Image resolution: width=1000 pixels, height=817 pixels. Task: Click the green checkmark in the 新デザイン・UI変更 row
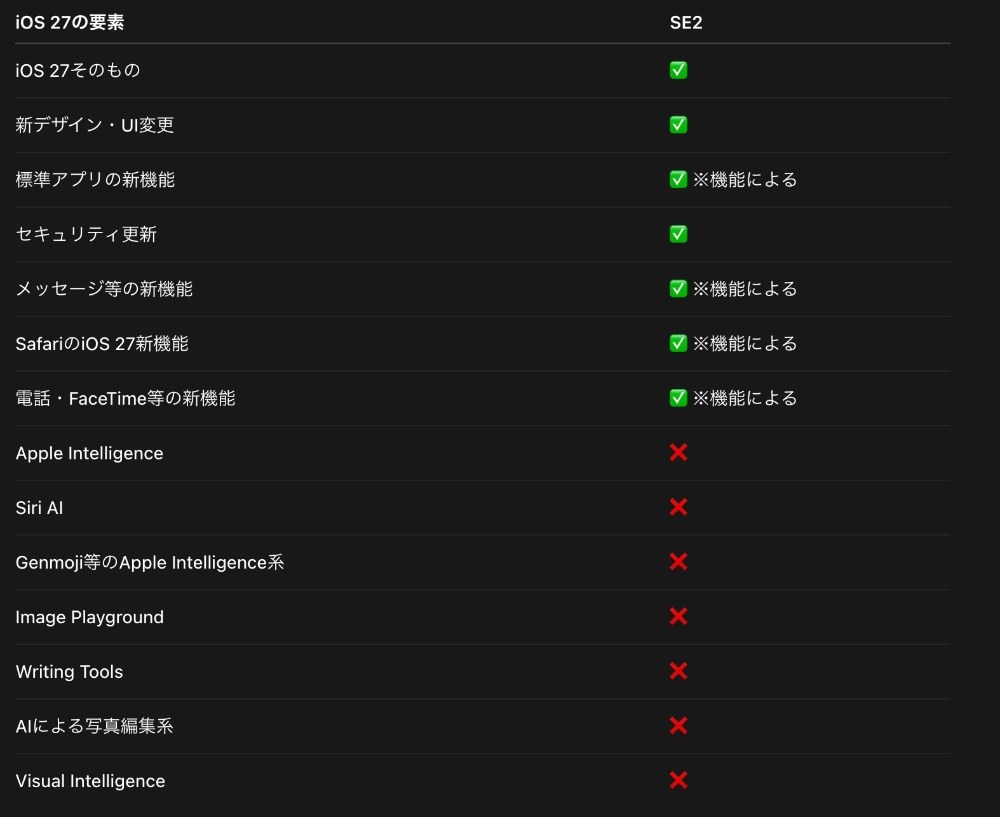coord(678,124)
